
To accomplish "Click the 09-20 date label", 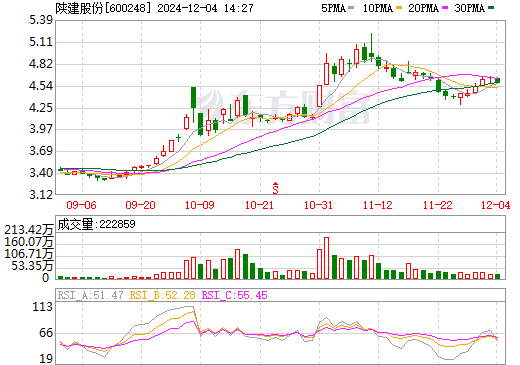I will click(x=141, y=205).
